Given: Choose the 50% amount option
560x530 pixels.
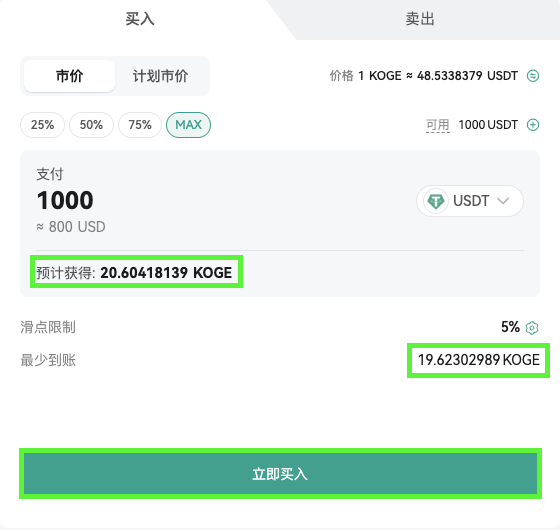Looking at the screenshot, I should click(91, 125).
